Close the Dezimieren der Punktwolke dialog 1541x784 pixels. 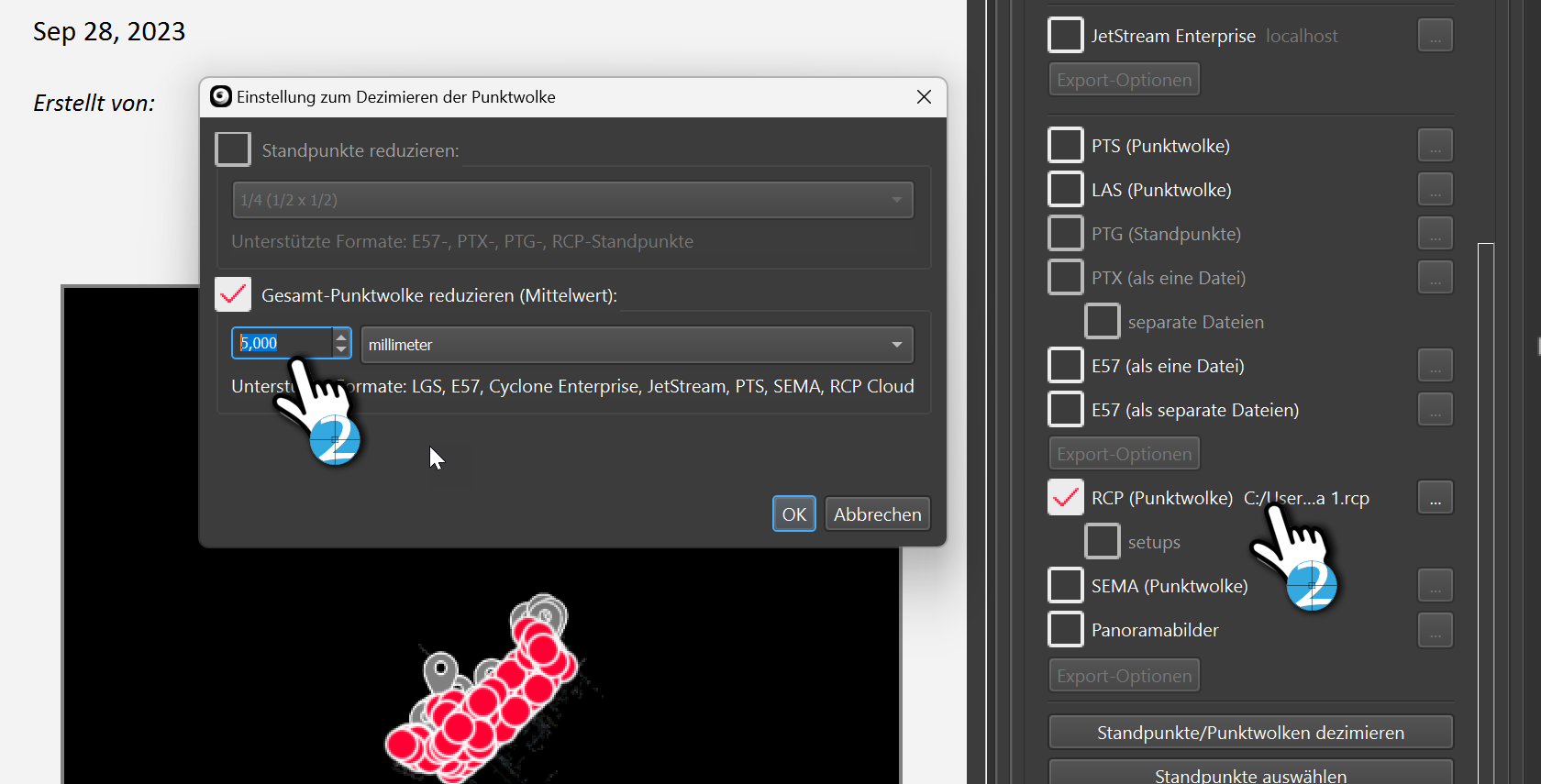[924, 97]
